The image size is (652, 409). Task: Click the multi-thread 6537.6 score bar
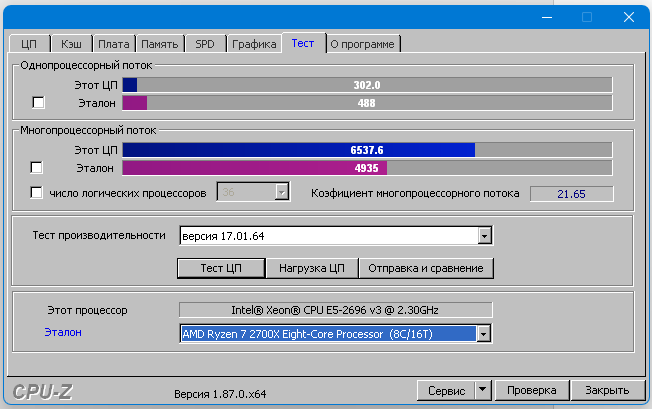(x=367, y=150)
